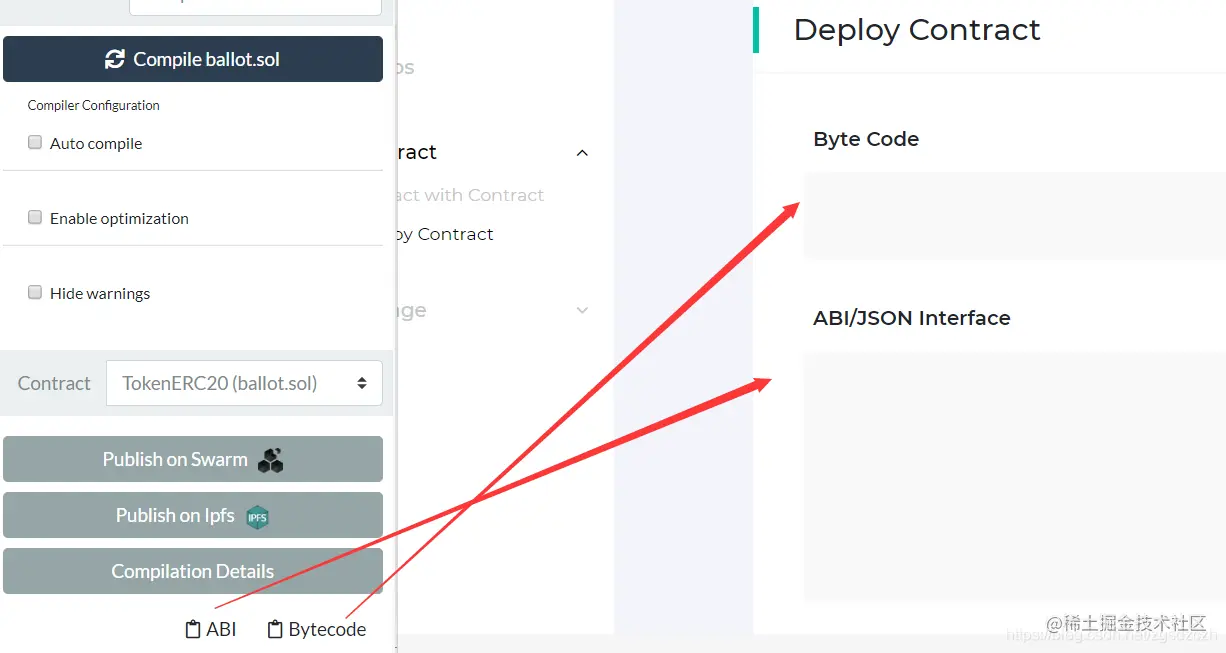Click the Bytecode label text

(x=327, y=630)
